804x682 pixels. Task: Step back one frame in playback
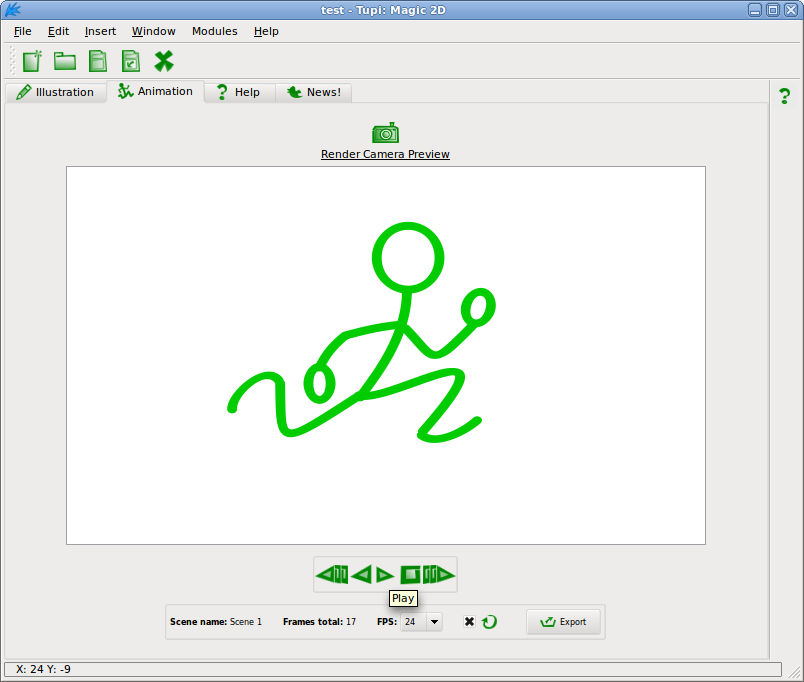332,575
